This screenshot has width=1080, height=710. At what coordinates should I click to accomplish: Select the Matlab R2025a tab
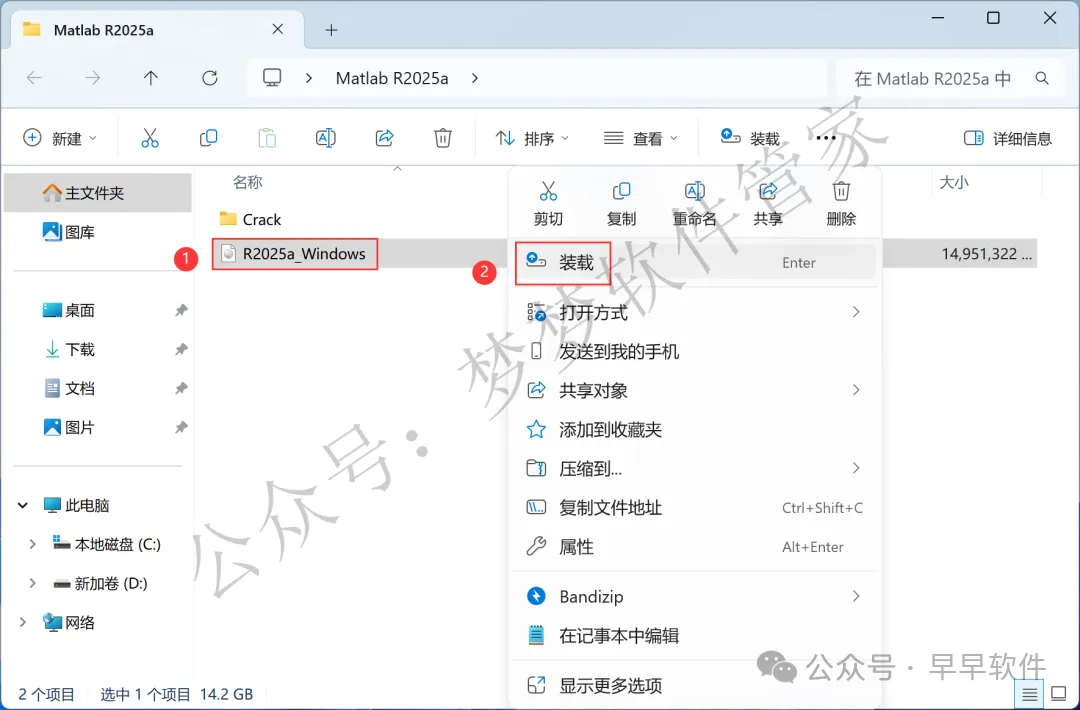point(156,30)
